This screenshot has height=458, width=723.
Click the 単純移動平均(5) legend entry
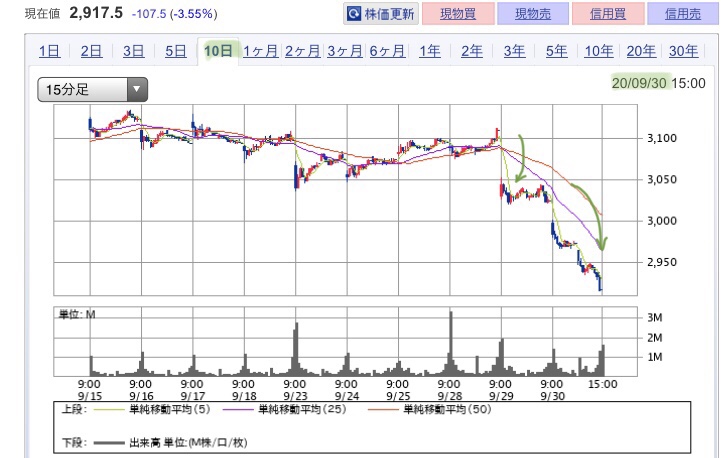pyautogui.click(x=151, y=409)
